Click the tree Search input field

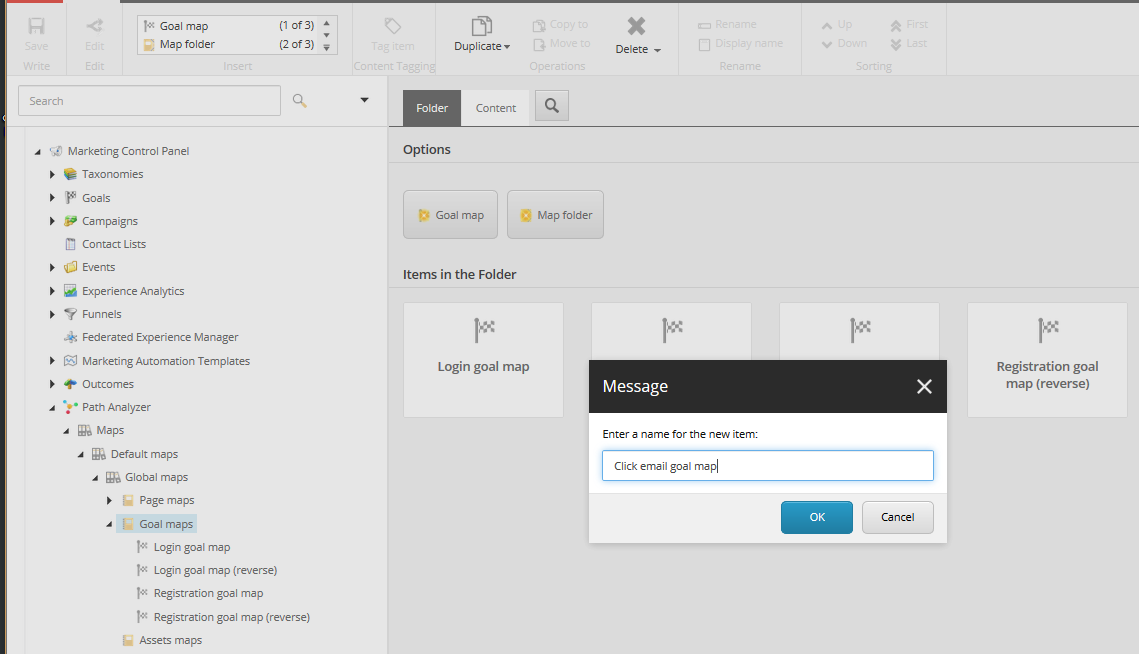[x=149, y=101]
